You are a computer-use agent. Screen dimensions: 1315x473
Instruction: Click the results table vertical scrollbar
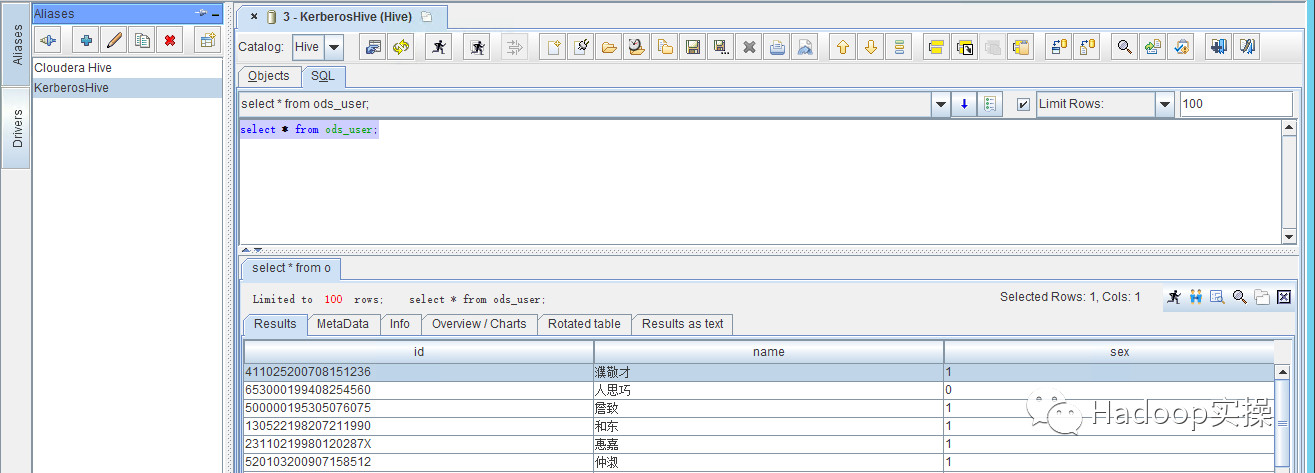(x=1283, y=419)
